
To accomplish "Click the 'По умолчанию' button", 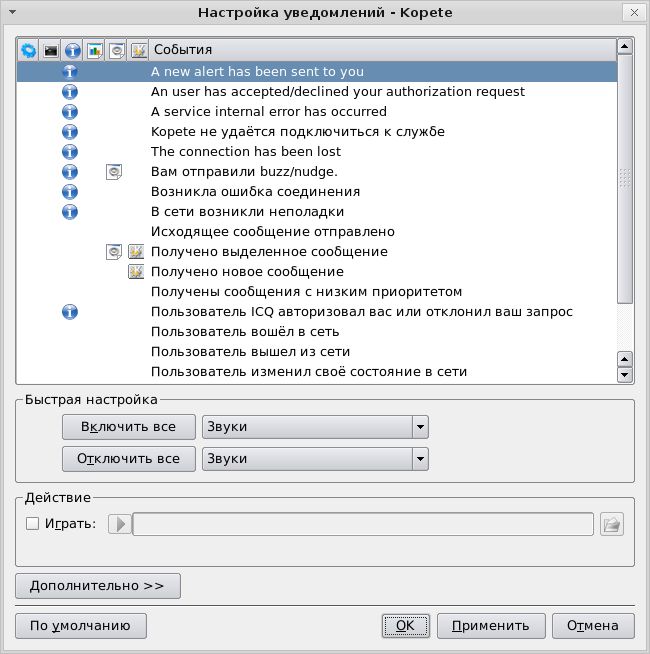I will (x=80, y=626).
